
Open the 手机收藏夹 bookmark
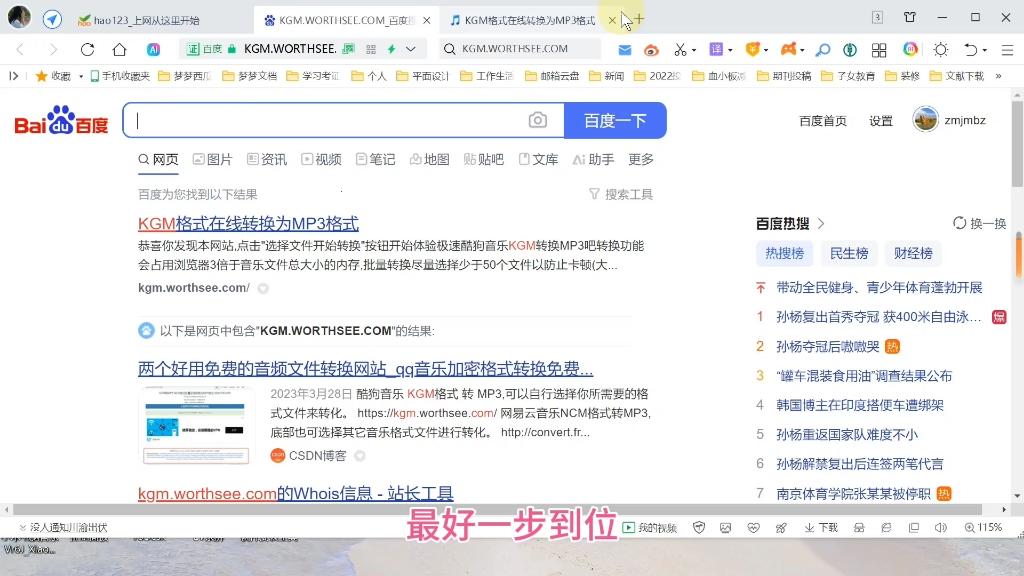[120, 76]
